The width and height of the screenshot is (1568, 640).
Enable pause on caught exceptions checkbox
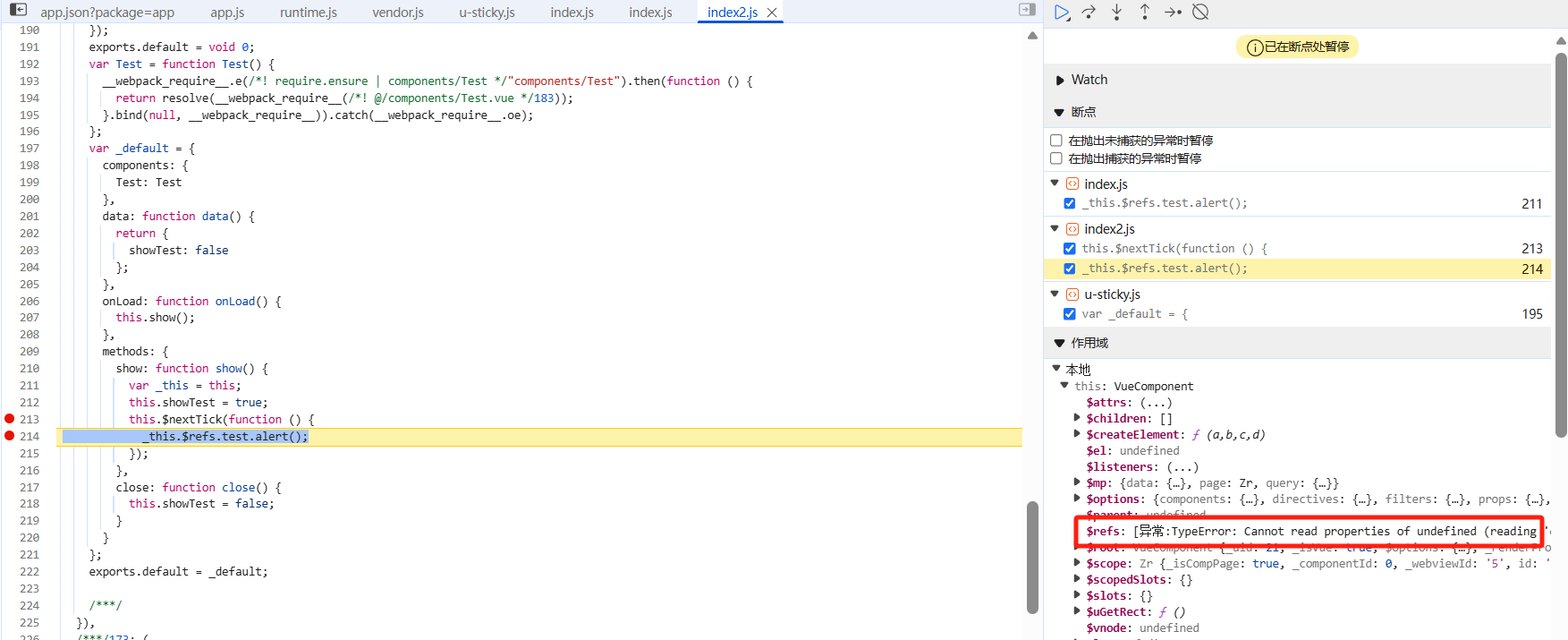coord(1056,158)
